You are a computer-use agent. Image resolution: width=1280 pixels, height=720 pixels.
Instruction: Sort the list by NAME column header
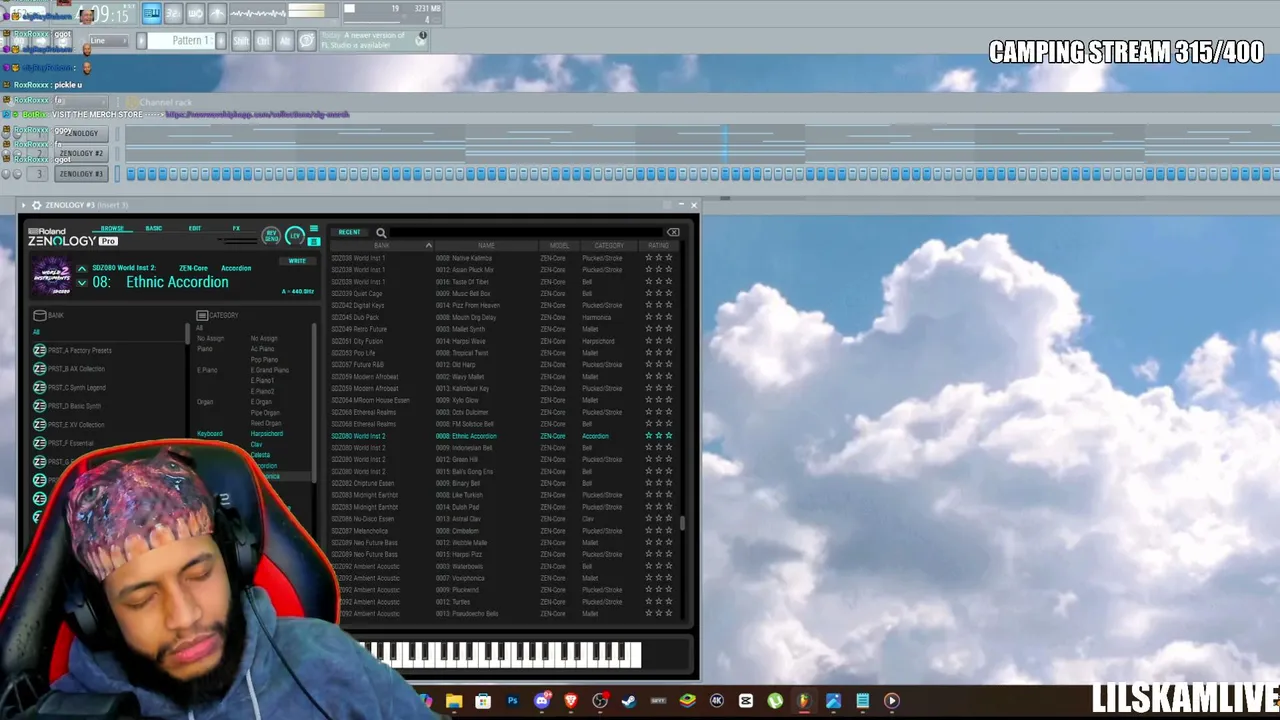coord(486,246)
